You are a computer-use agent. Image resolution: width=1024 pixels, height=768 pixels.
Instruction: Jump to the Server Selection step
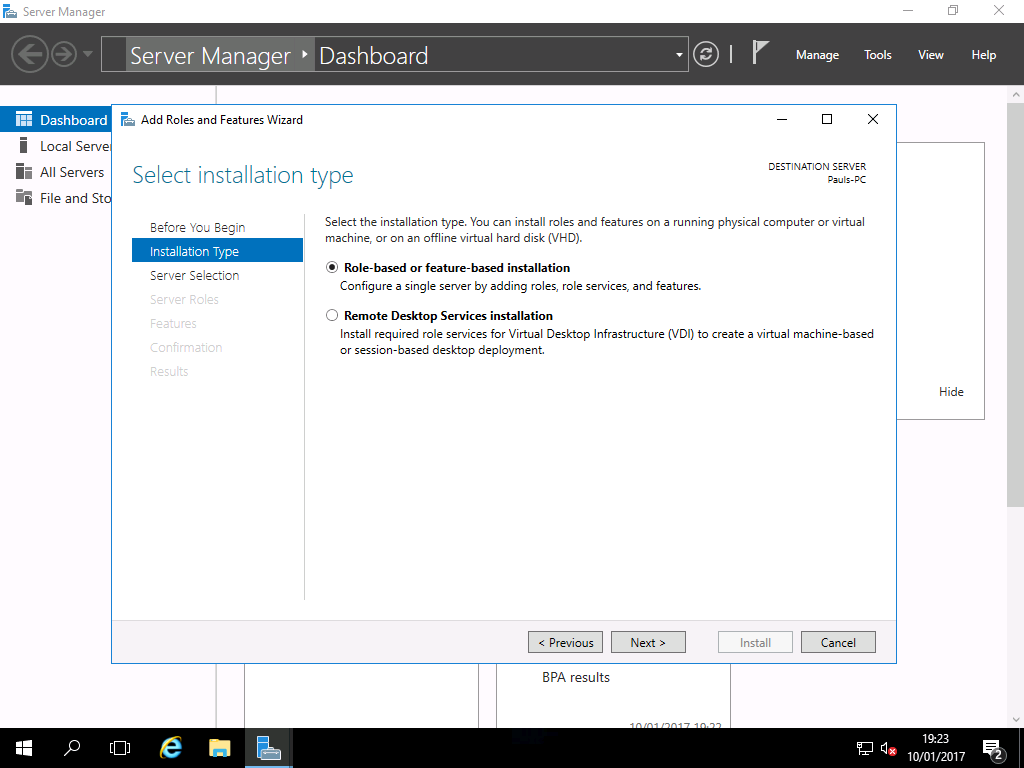coord(194,275)
